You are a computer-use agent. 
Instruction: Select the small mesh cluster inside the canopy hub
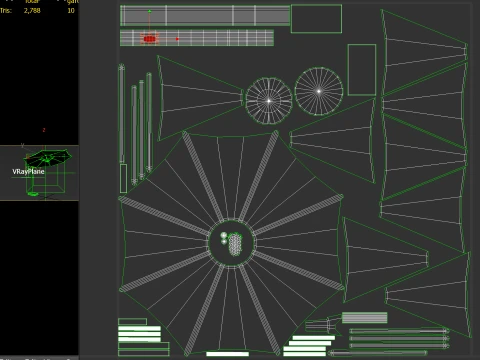235,244
